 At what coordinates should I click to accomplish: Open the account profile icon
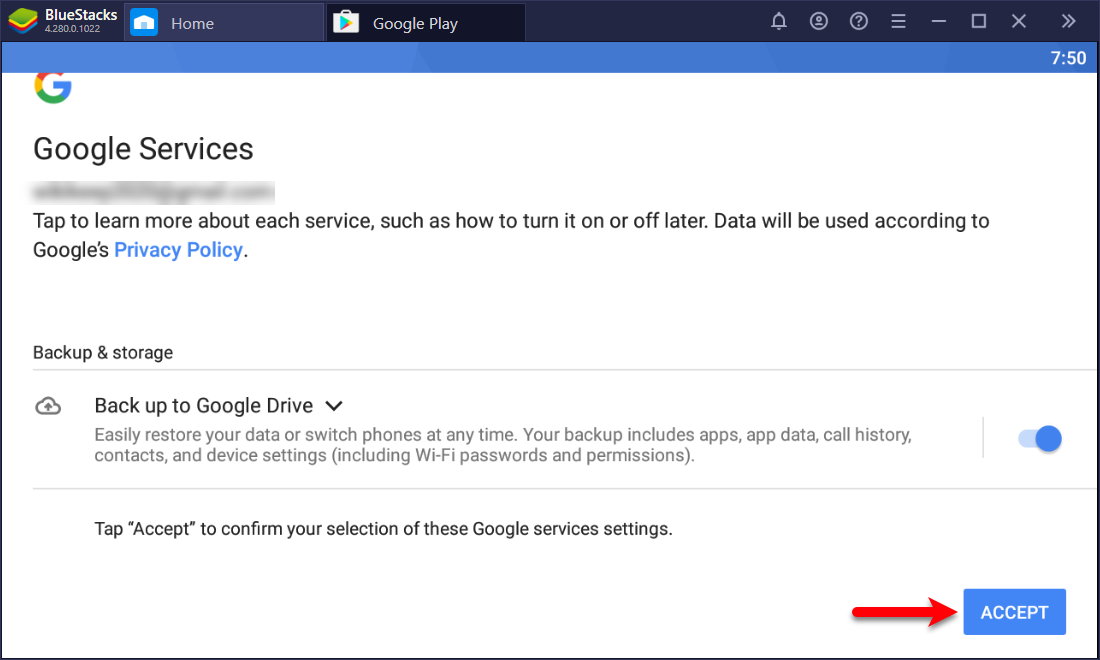pos(819,21)
